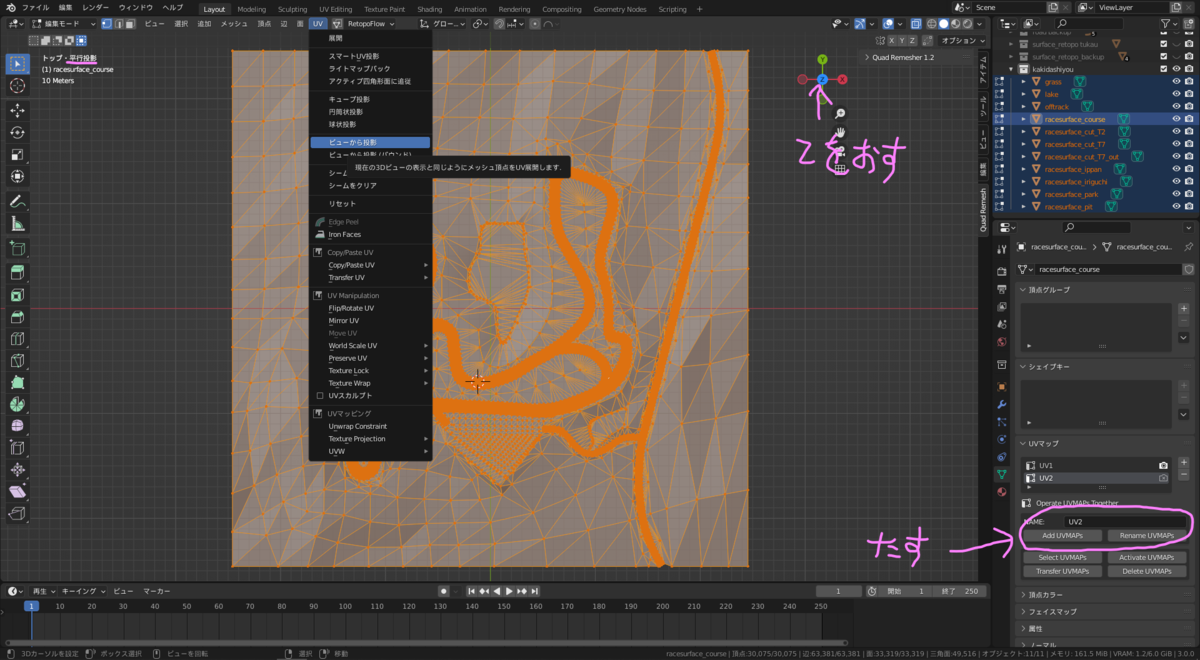The image size is (1200, 660).
Task: Open the 編集モード mode dropdown
Action: [x=63, y=23]
